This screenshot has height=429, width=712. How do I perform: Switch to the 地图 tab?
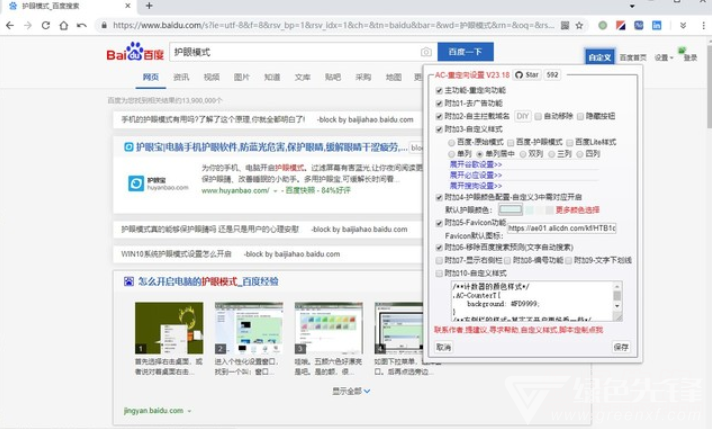click(x=394, y=77)
